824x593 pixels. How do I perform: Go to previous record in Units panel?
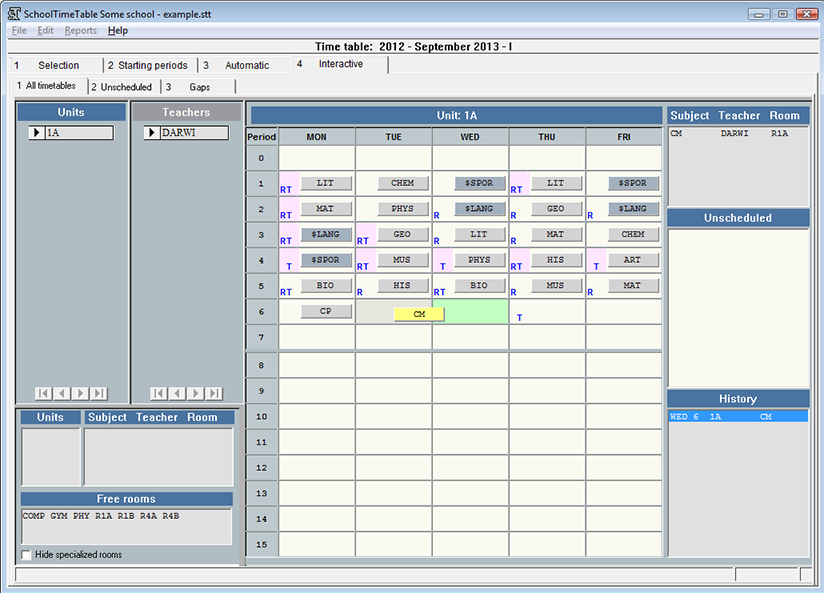coord(62,393)
